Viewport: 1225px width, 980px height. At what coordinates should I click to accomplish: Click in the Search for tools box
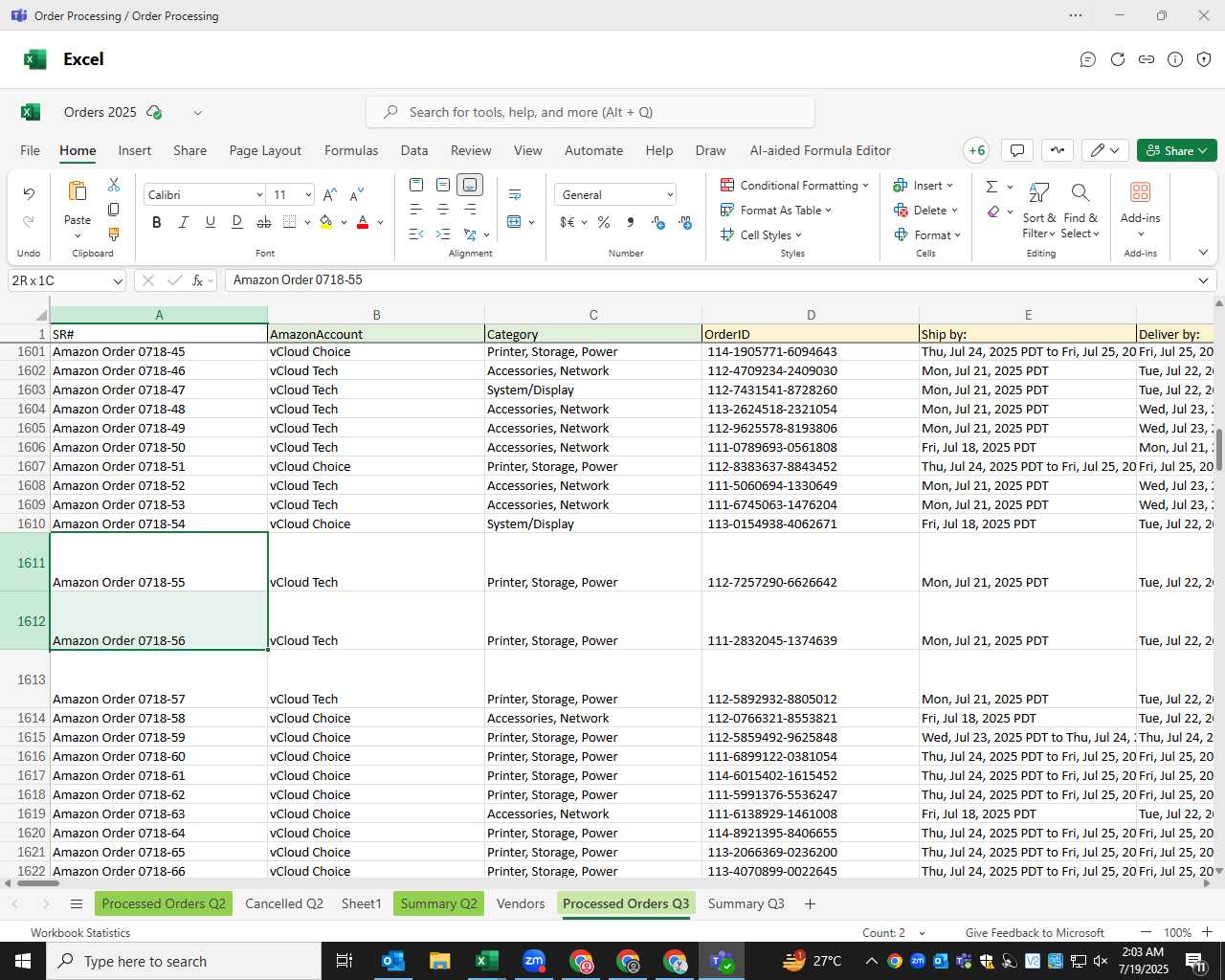point(590,112)
